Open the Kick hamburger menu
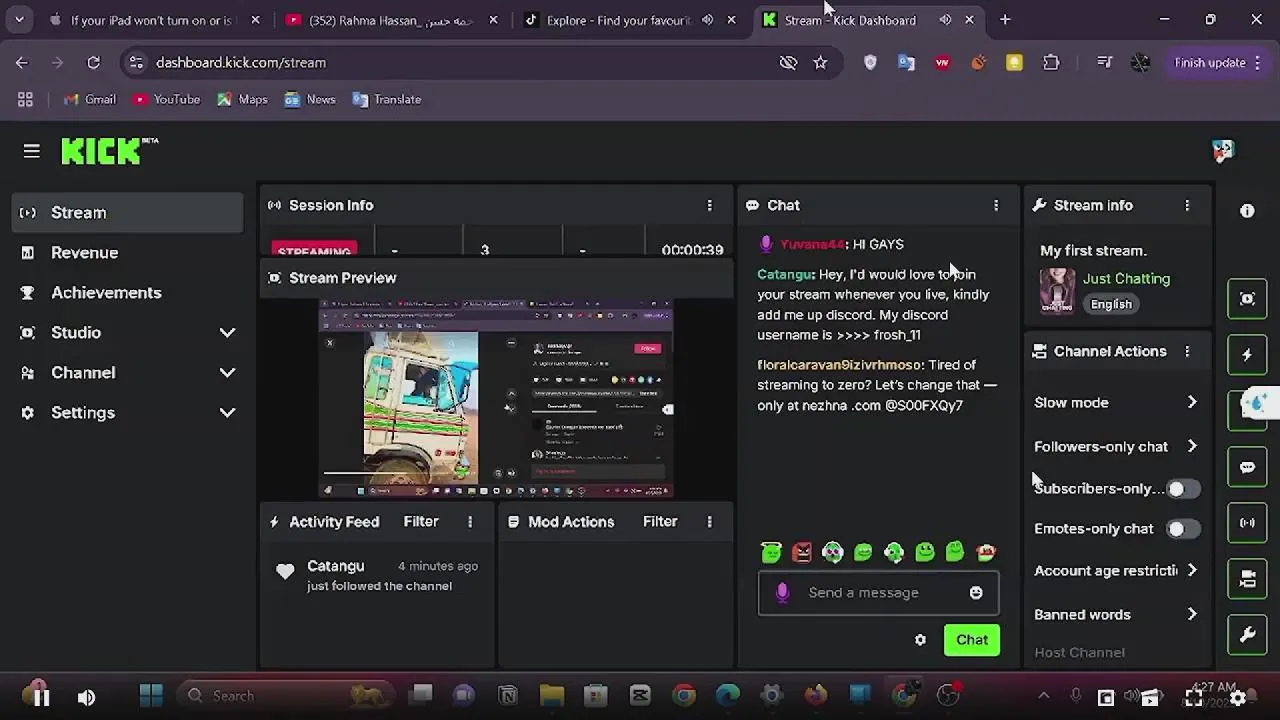 (x=32, y=151)
